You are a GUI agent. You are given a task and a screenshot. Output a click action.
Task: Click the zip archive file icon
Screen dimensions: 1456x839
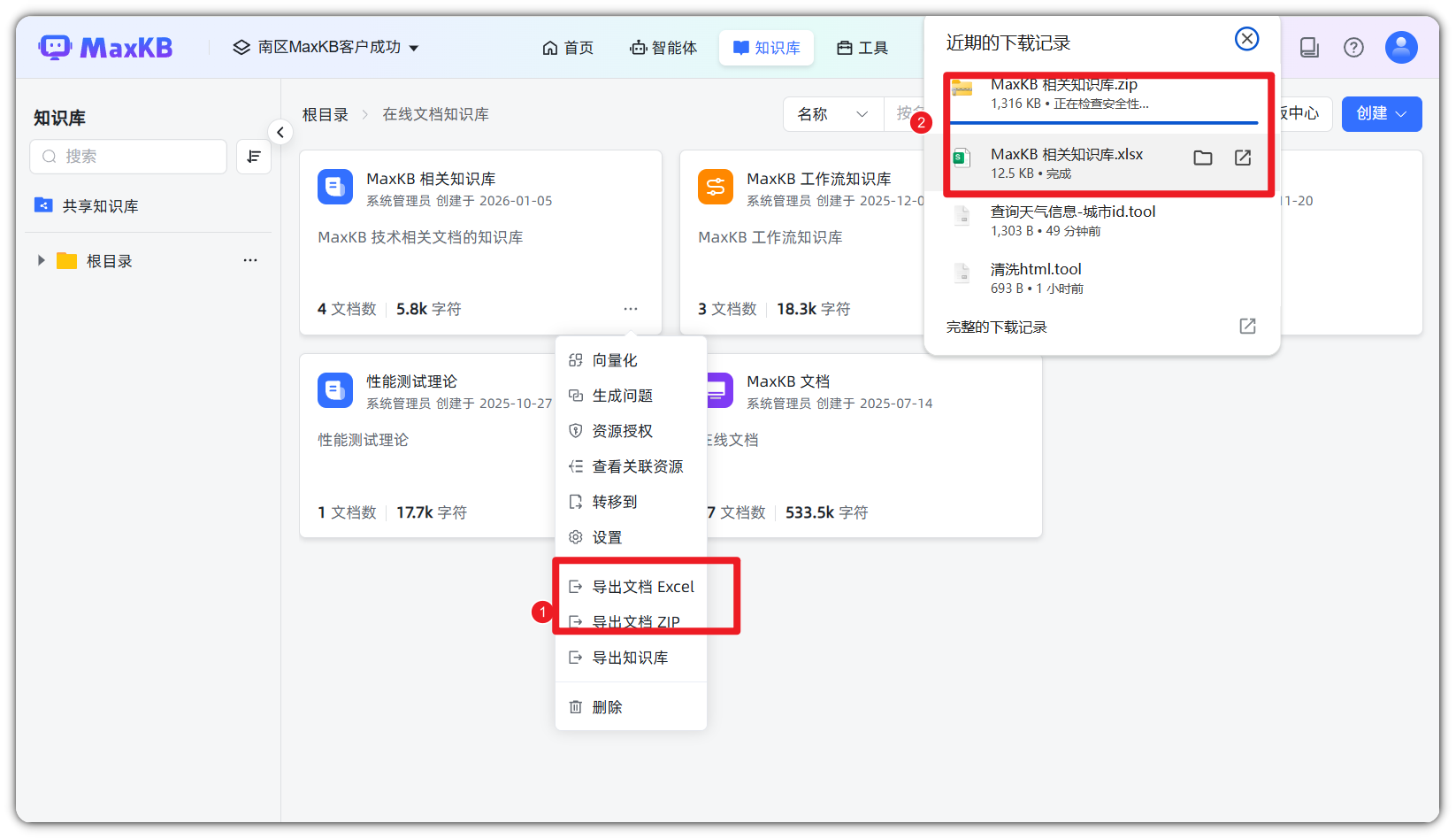[962, 90]
